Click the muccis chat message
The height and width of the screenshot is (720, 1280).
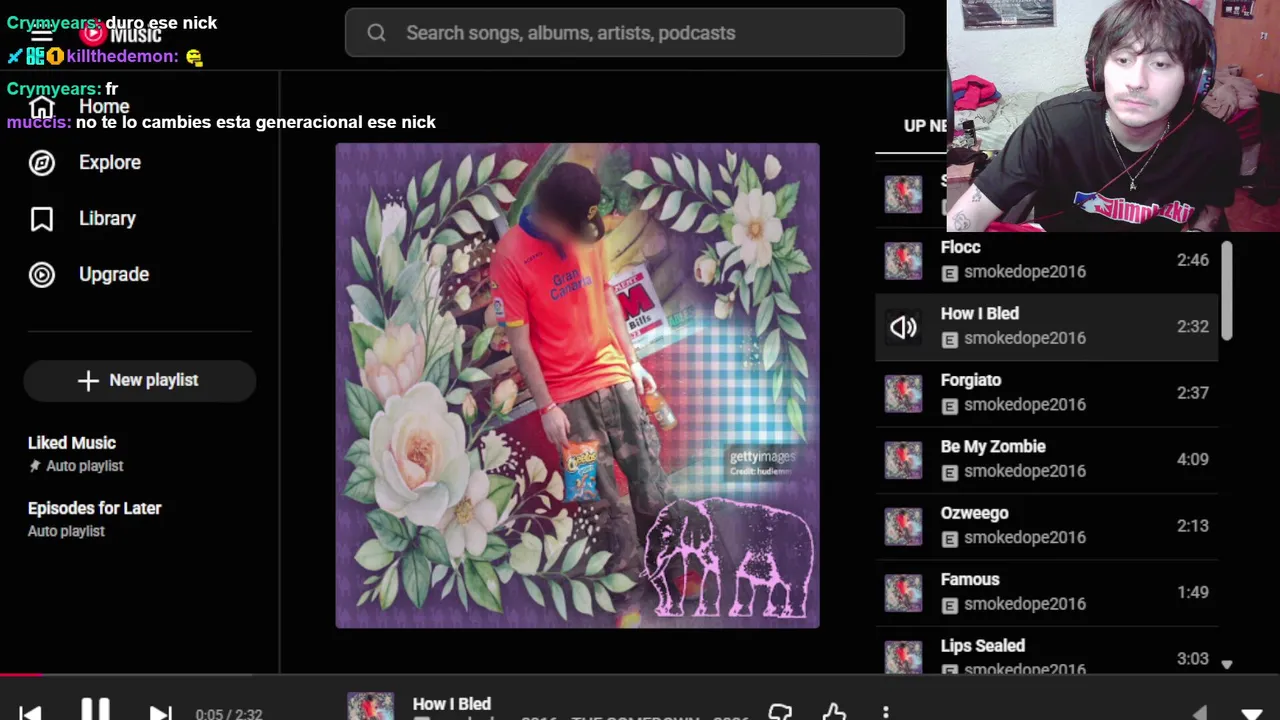(x=221, y=122)
